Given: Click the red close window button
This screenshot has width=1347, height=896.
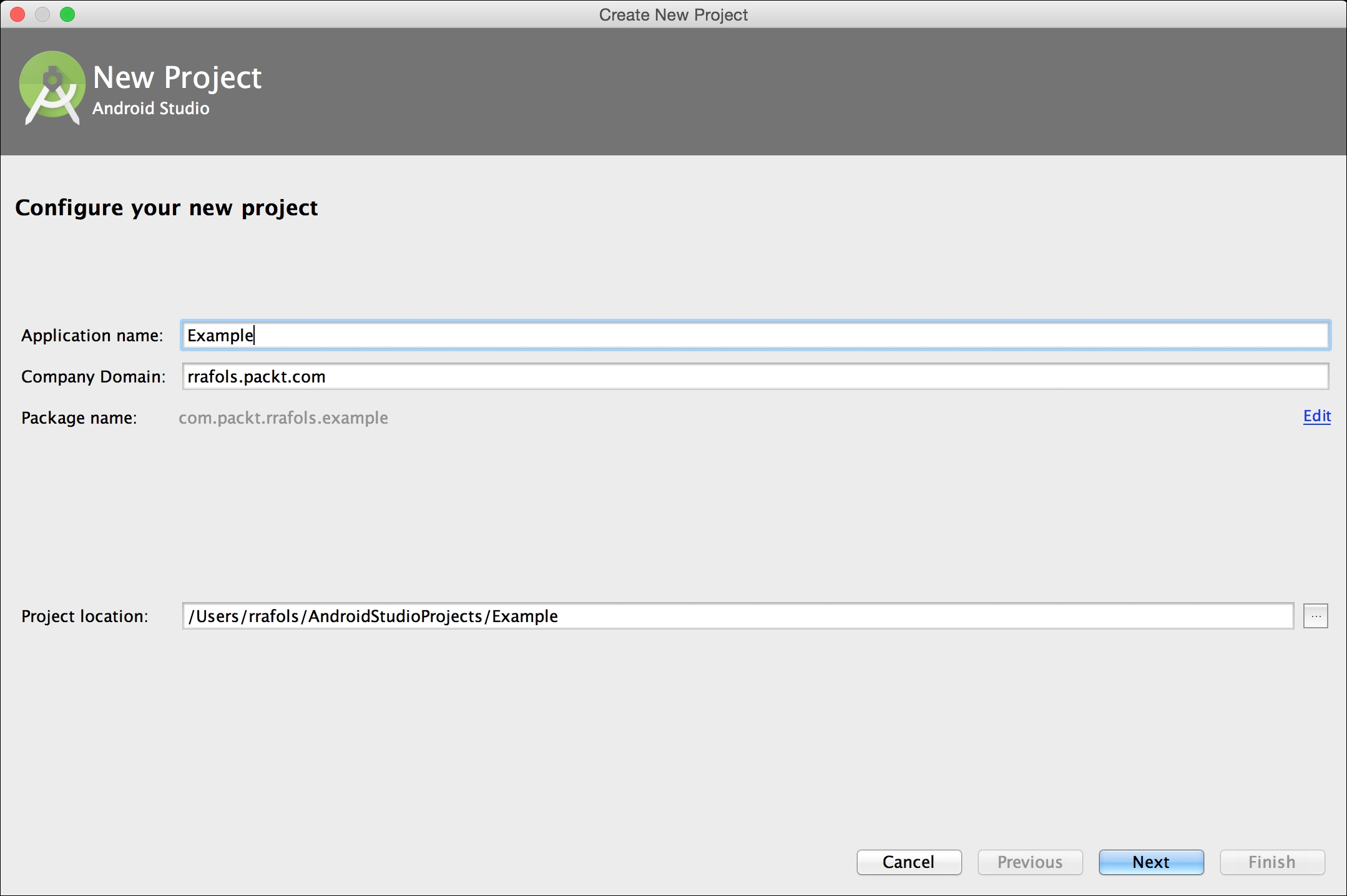Looking at the screenshot, I should tap(17, 14).
